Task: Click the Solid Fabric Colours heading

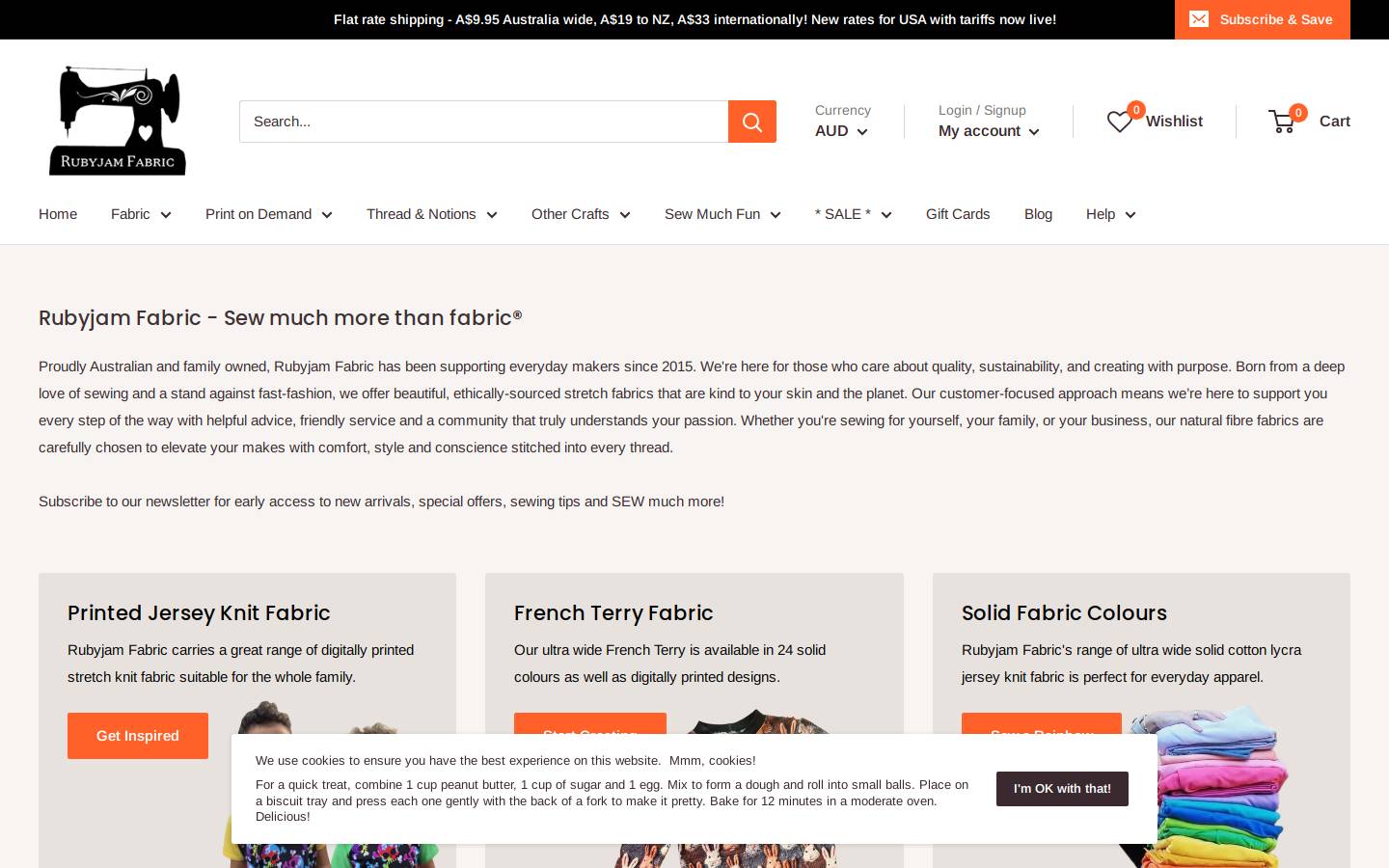Action: tap(1064, 613)
